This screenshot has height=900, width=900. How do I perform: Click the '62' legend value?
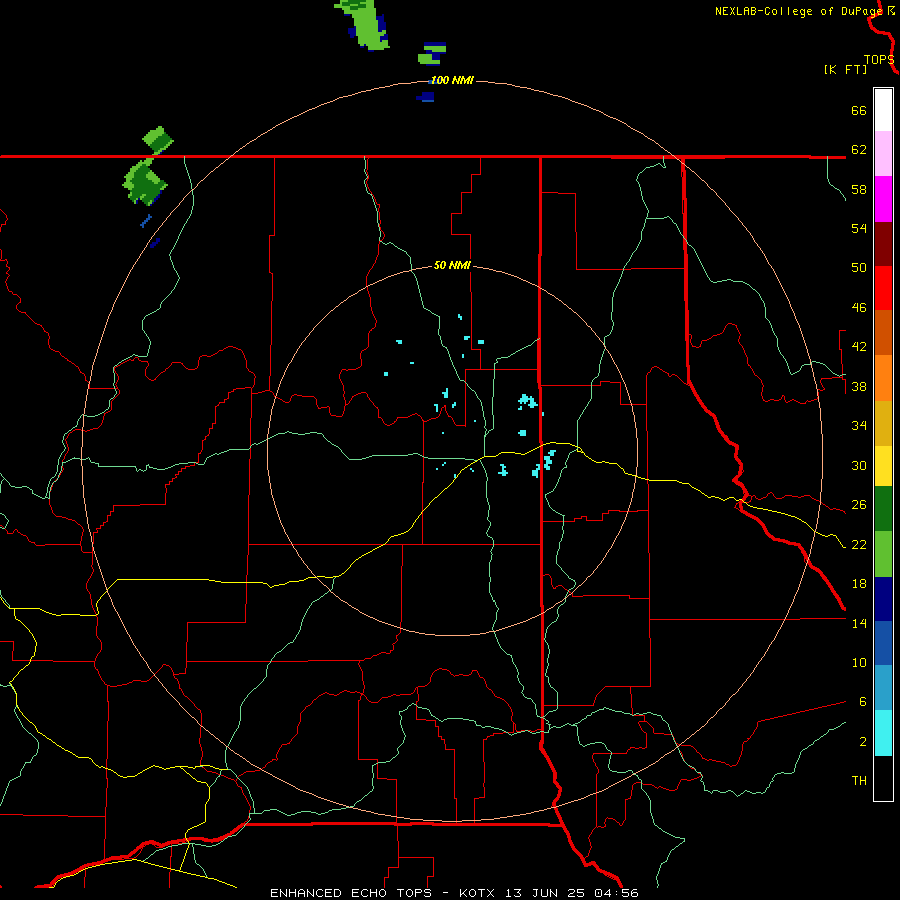(x=859, y=150)
